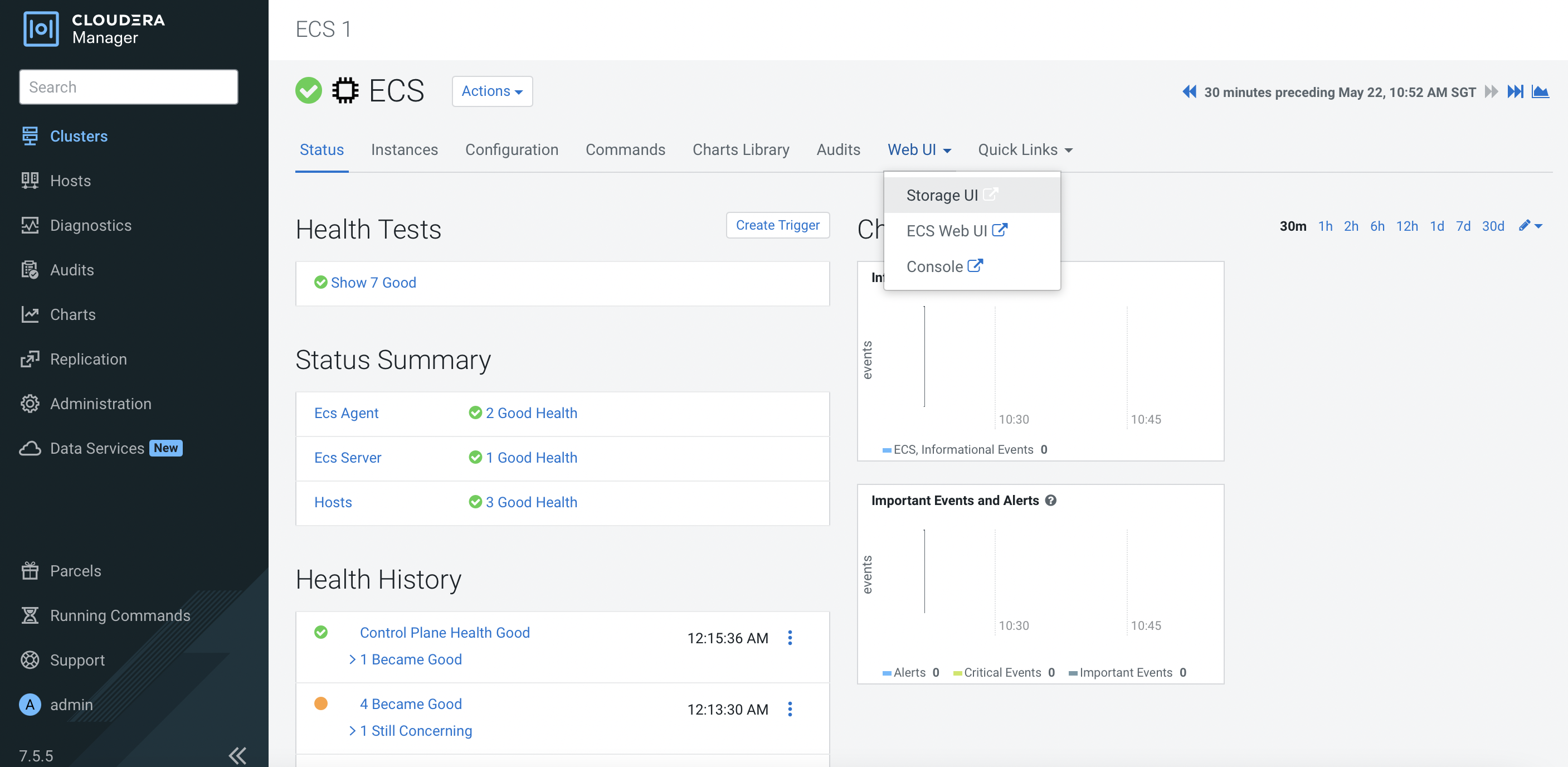Viewport: 1568px width, 767px height.
Task: Click the time range chart icon
Action: click(1540, 92)
